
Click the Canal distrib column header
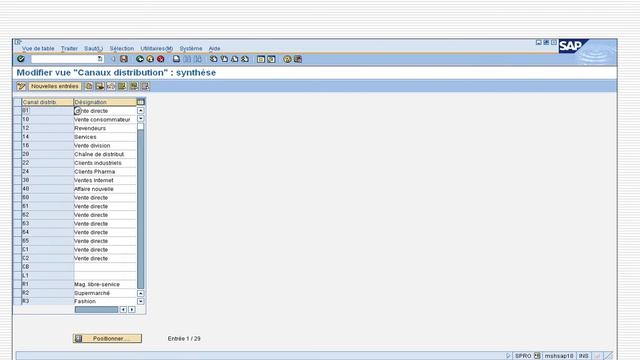(x=47, y=102)
